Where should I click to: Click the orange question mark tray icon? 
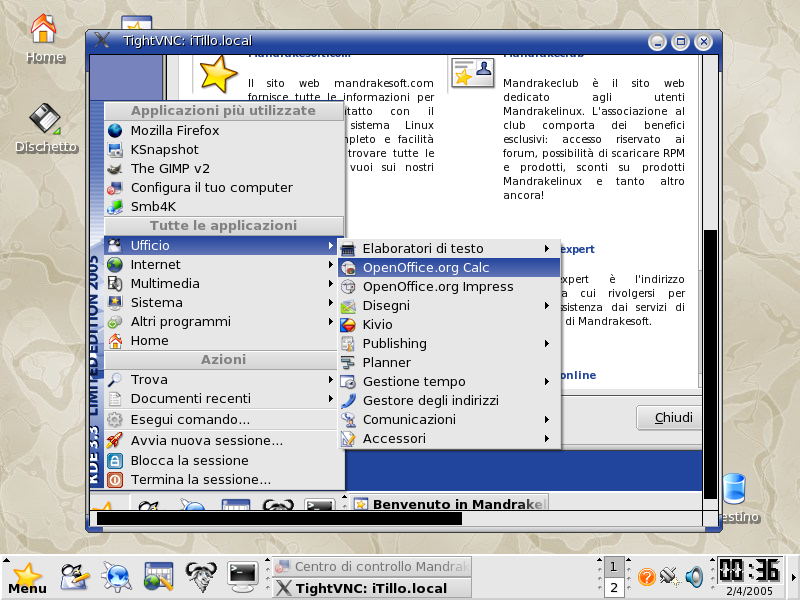647,577
